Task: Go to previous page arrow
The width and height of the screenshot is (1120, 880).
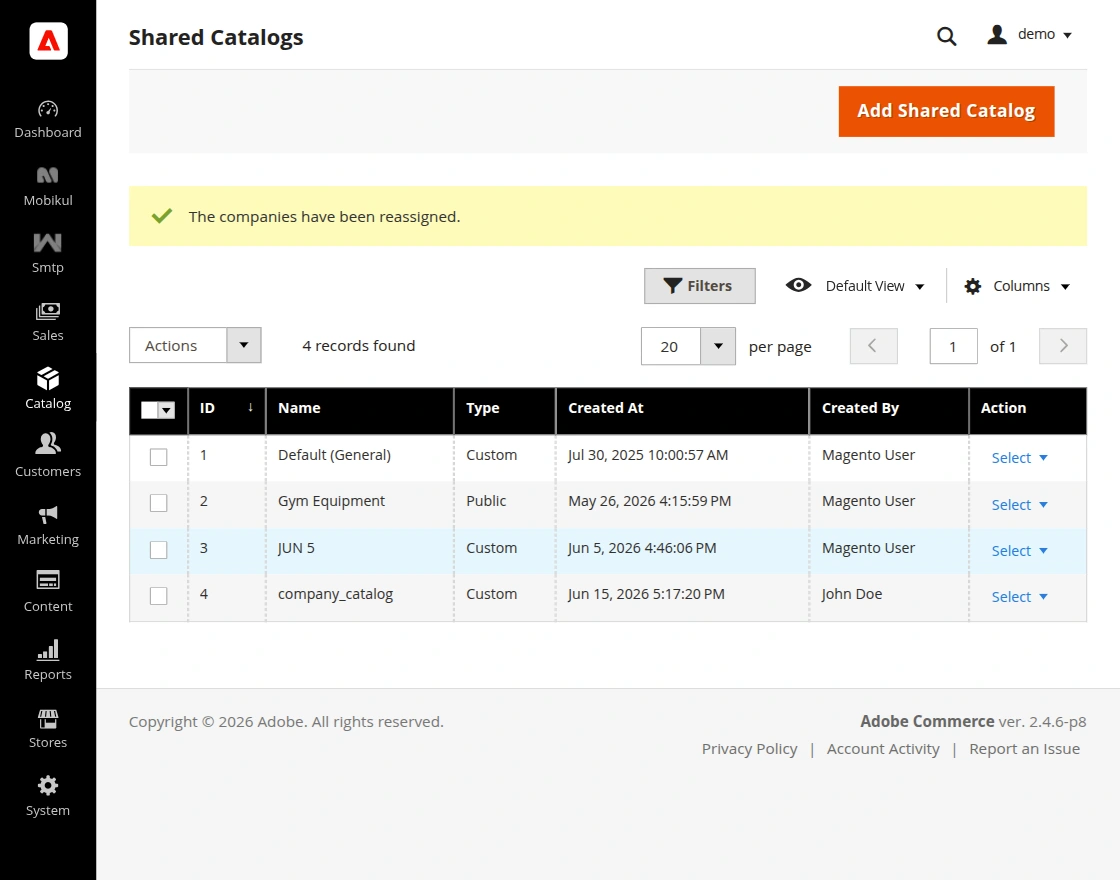Action: pos(873,346)
